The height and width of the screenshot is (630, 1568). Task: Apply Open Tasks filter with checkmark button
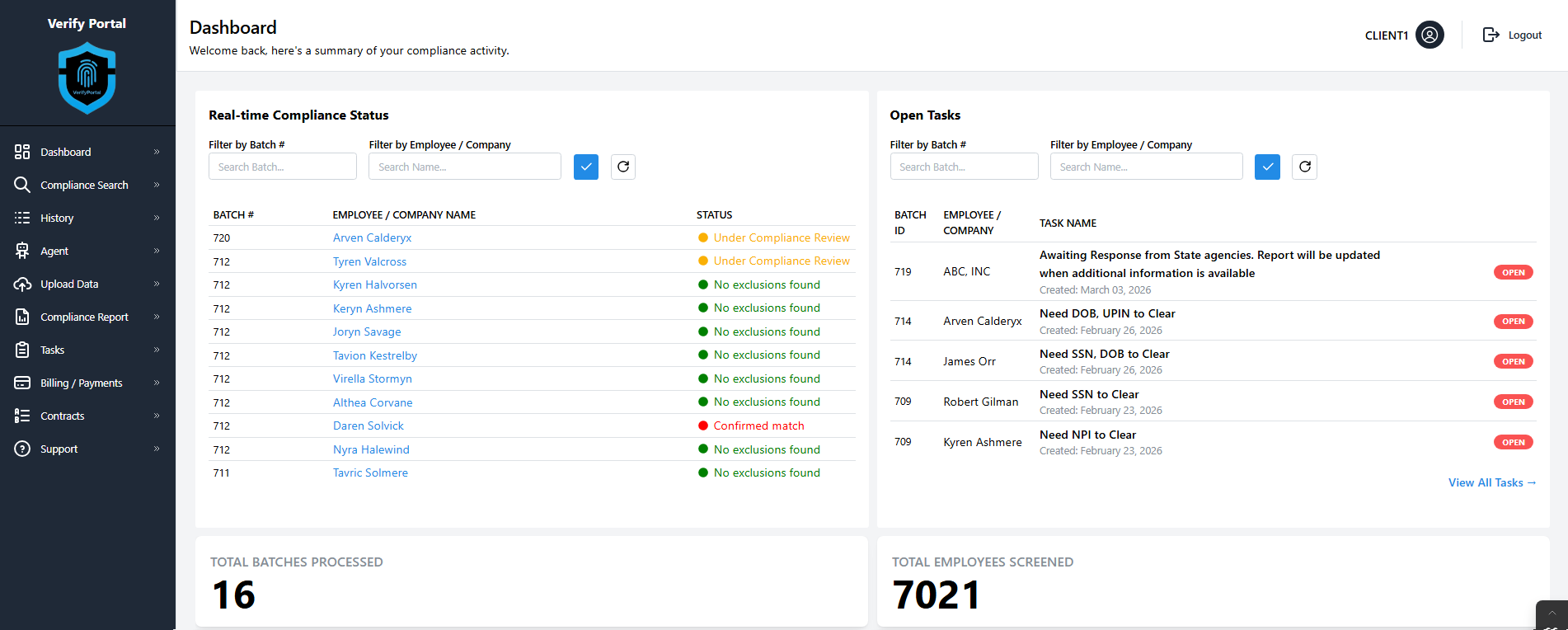tap(1267, 167)
